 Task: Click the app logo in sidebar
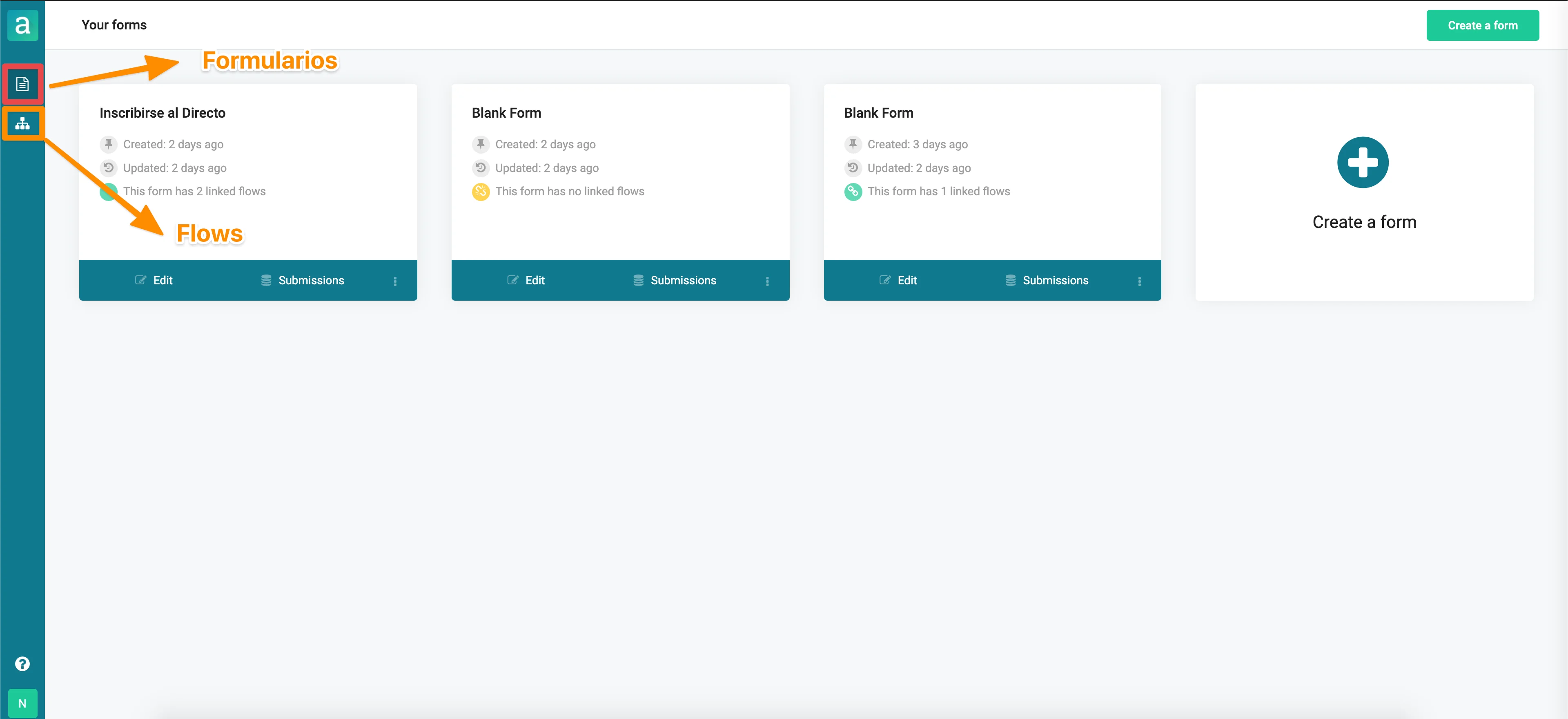pyautogui.click(x=22, y=26)
